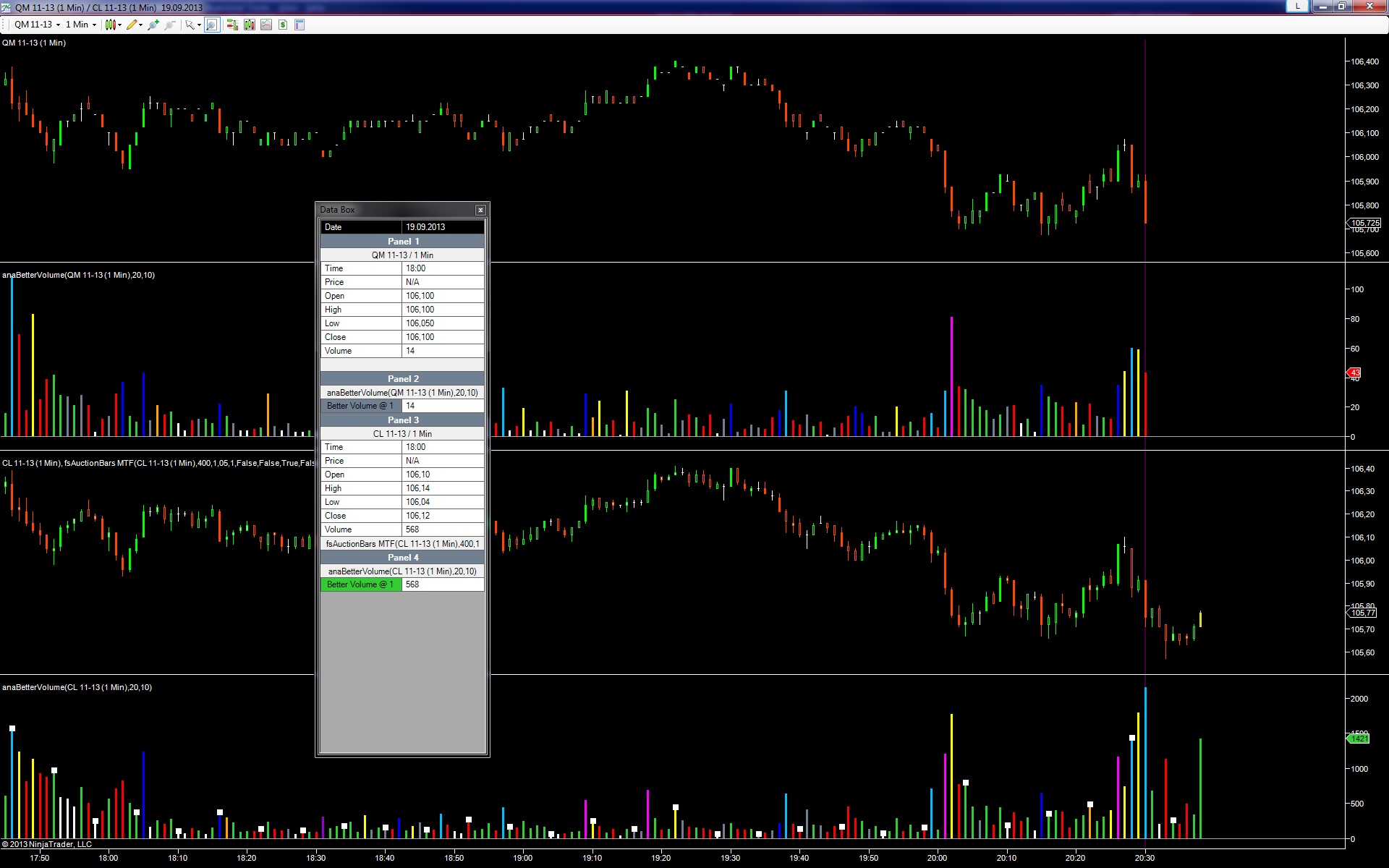
Task: Open the Strategies dollar sign icon
Action: pyautogui.click(x=283, y=25)
